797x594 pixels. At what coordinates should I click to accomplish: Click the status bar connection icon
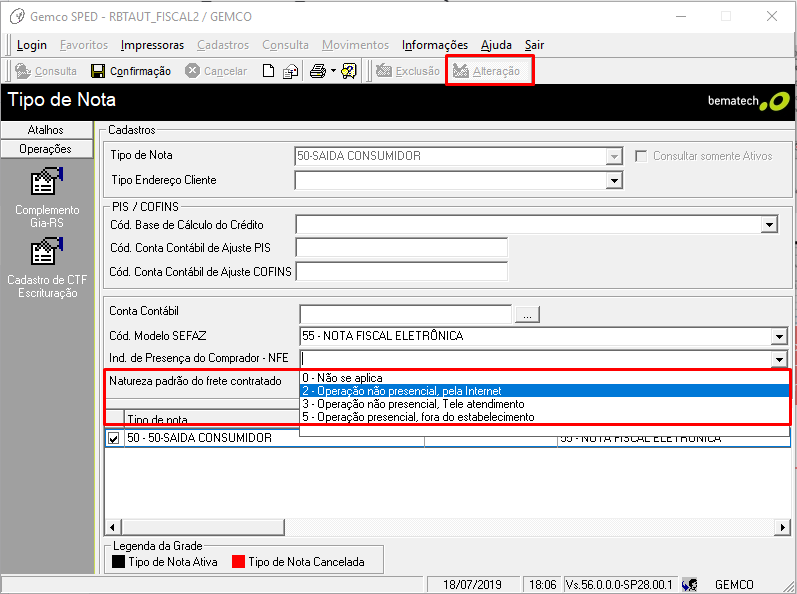[x=689, y=585]
